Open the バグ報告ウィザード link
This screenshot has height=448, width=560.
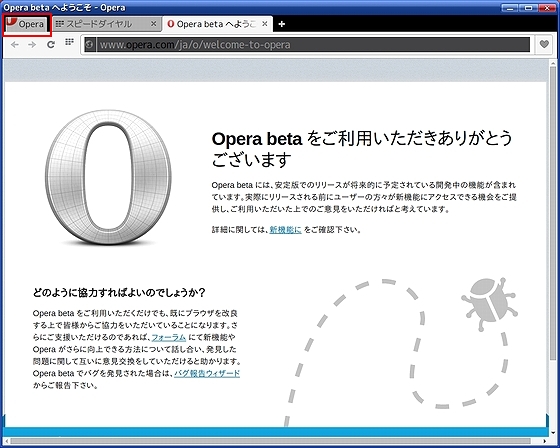click(207, 374)
